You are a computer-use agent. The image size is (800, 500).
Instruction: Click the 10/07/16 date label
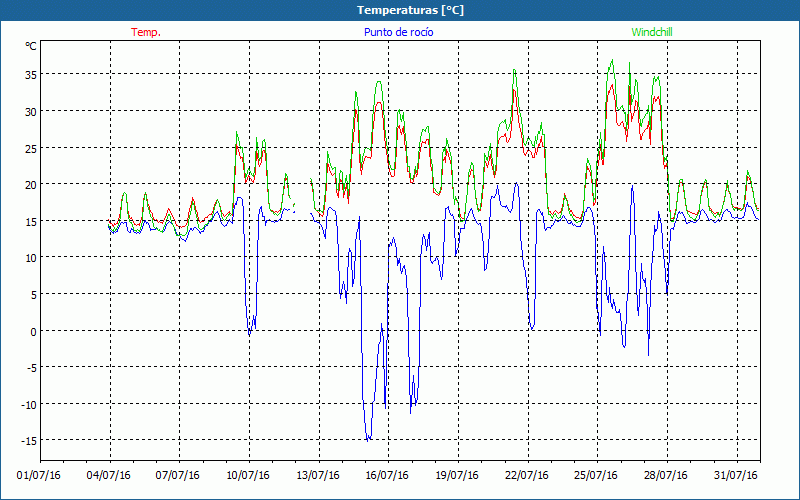pos(248,476)
